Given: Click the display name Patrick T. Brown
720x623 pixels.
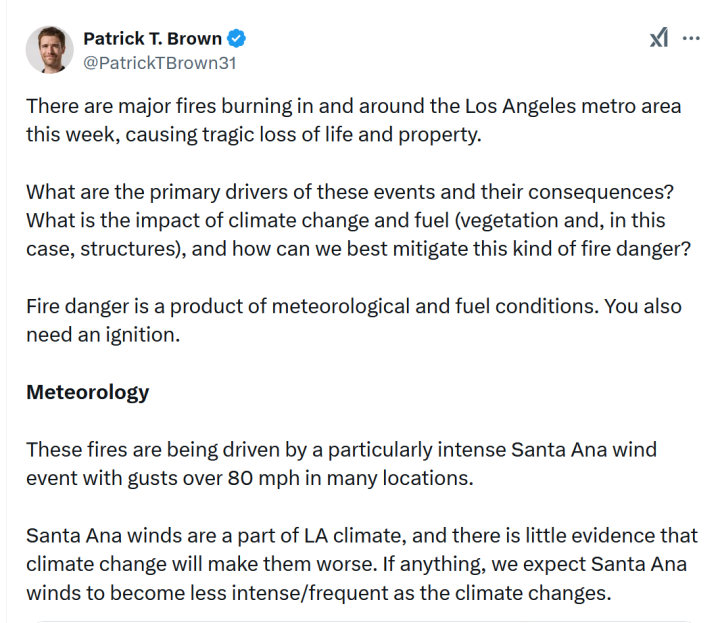Looking at the screenshot, I should click(152, 39).
